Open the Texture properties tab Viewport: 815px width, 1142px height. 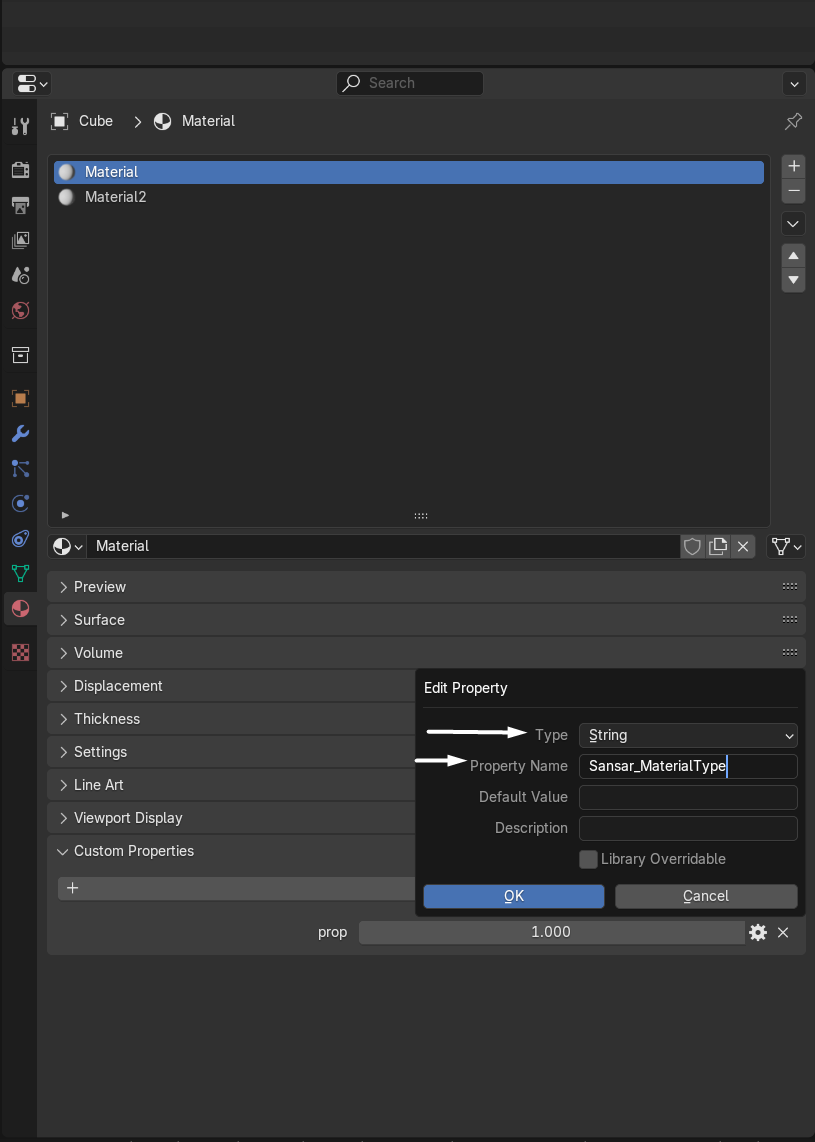point(20,652)
